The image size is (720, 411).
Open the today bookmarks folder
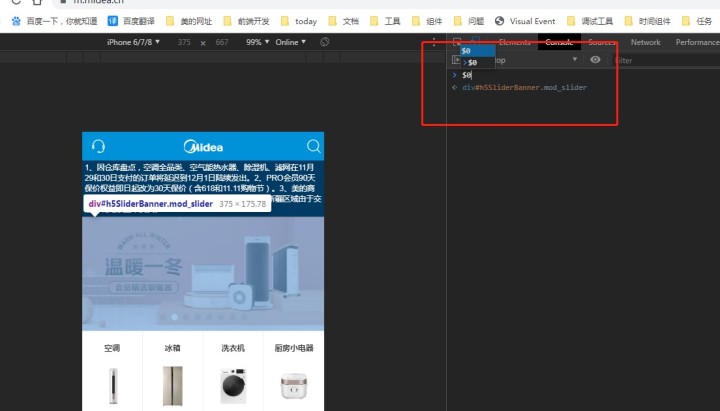298,21
